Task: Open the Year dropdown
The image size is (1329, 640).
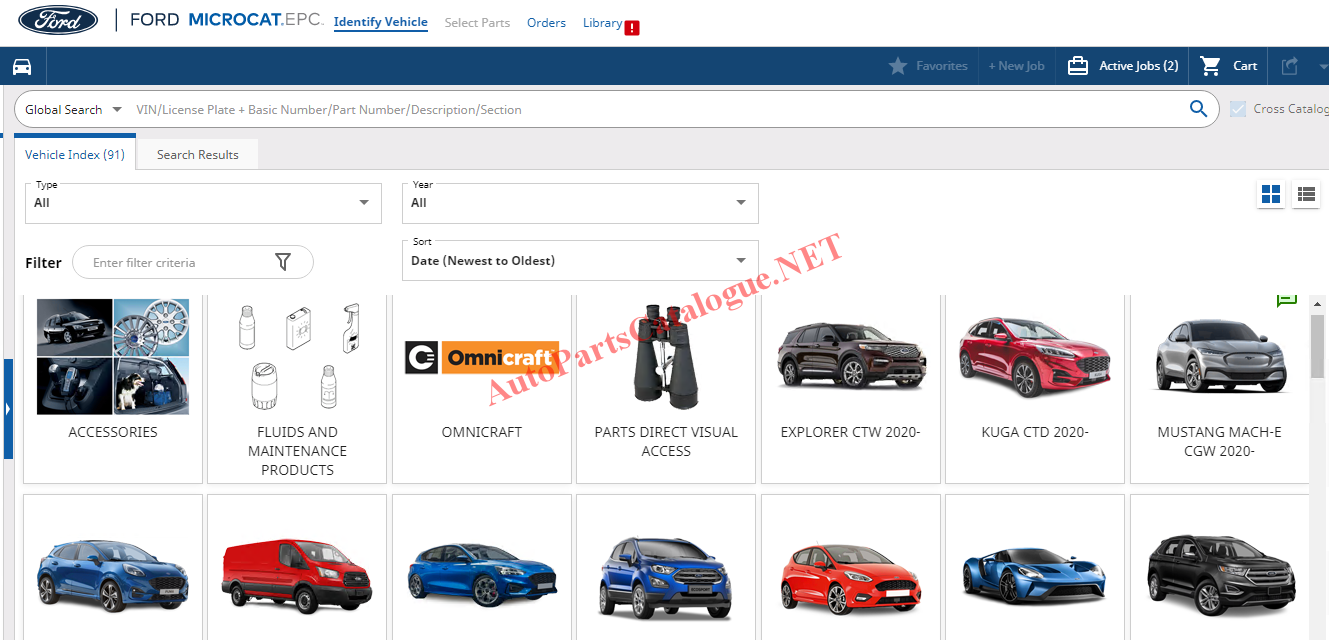Action: (x=580, y=203)
